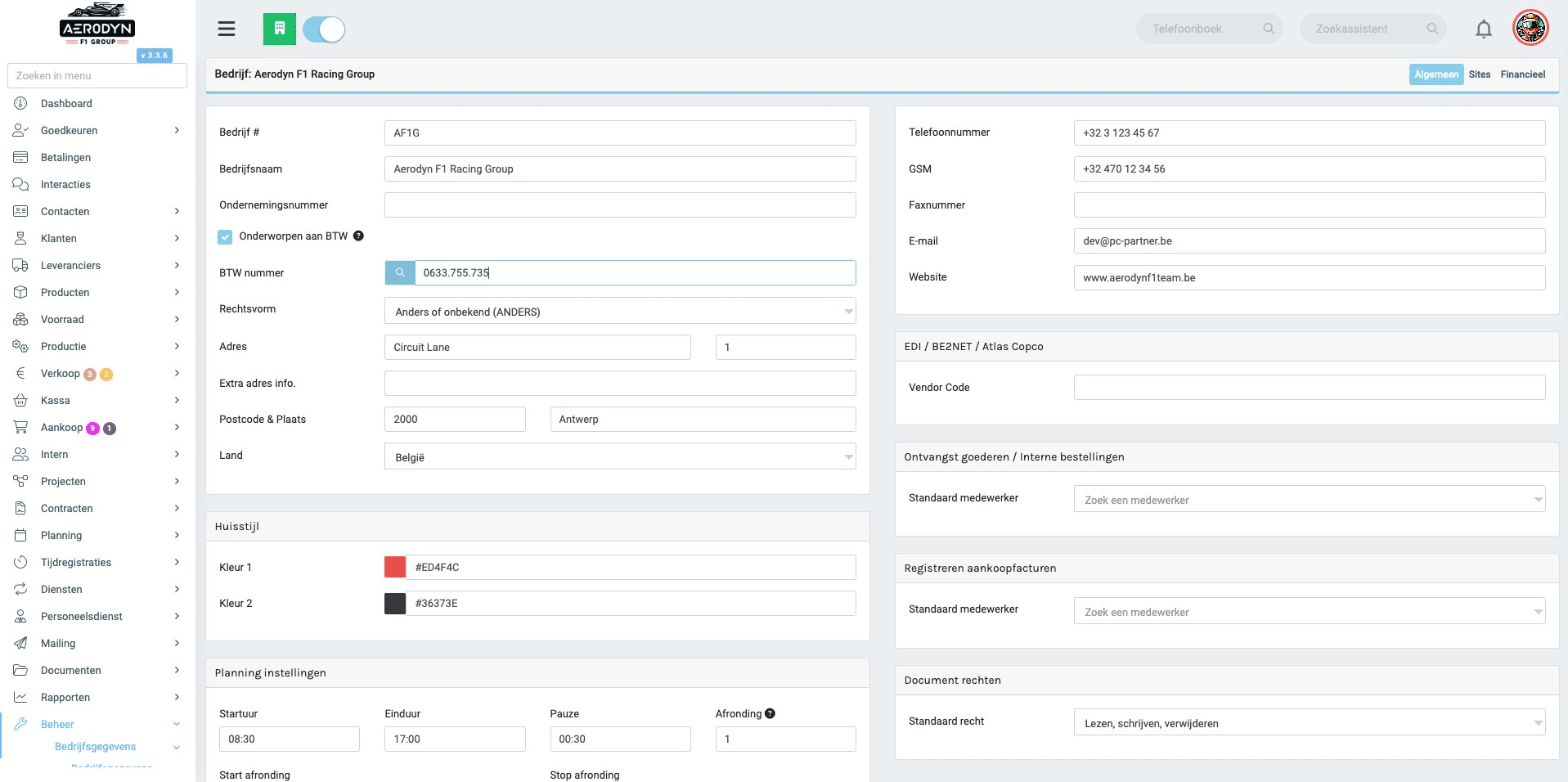The width and height of the screenshot is (1568, 782).
Task: Open the Rechtsvorm dropdown
Action: tap(620, 311)
